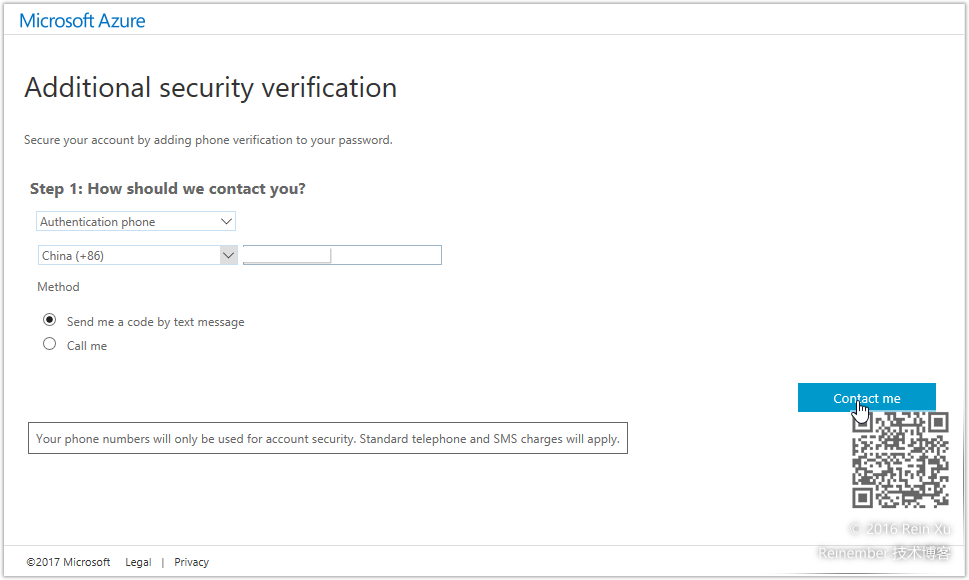This screenshot has height=580, width=969.
Task: Click the ©2017 Microsoft footer text
Action: click(68, 562)
